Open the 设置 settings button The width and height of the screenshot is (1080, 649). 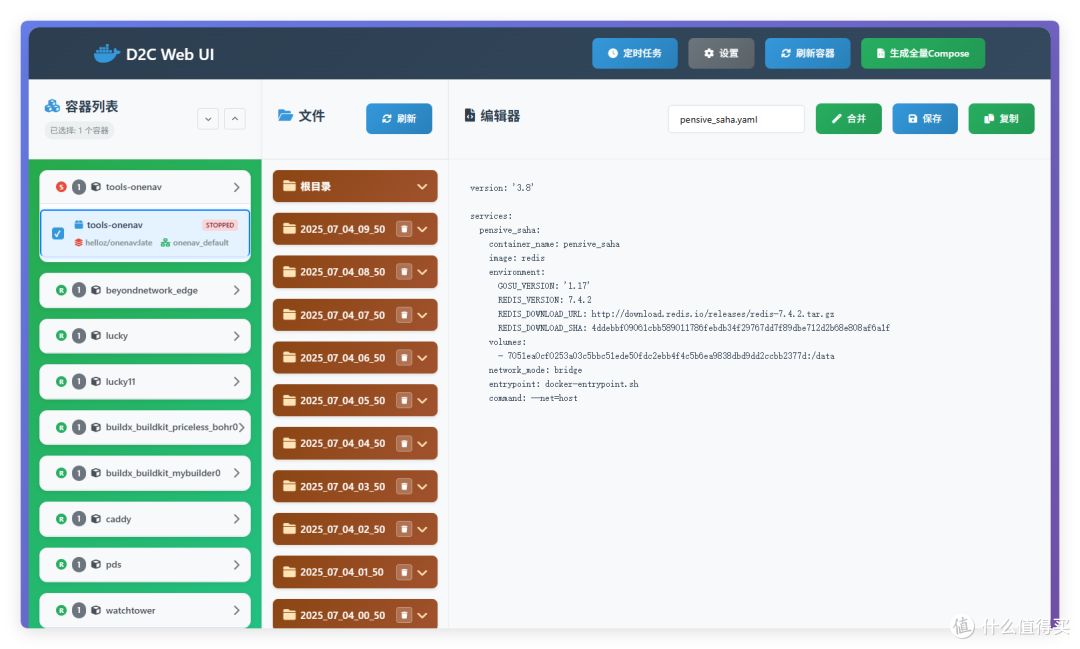721,53
